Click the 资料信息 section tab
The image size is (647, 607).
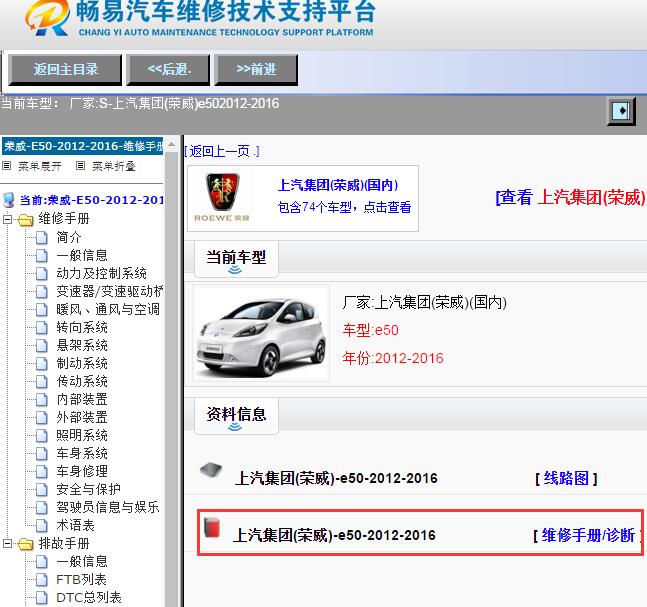click(236, 416)
